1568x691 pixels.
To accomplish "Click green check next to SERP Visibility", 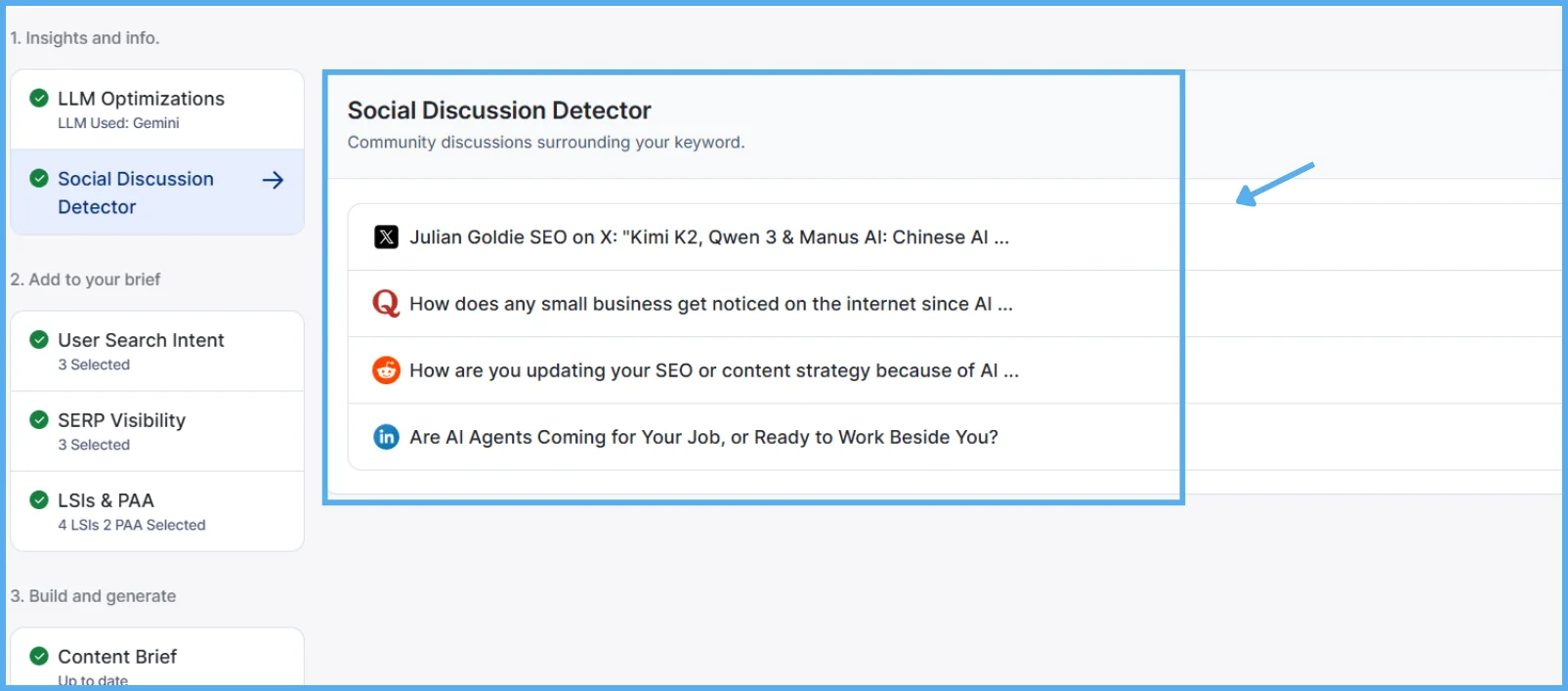I will click(39, 419).
